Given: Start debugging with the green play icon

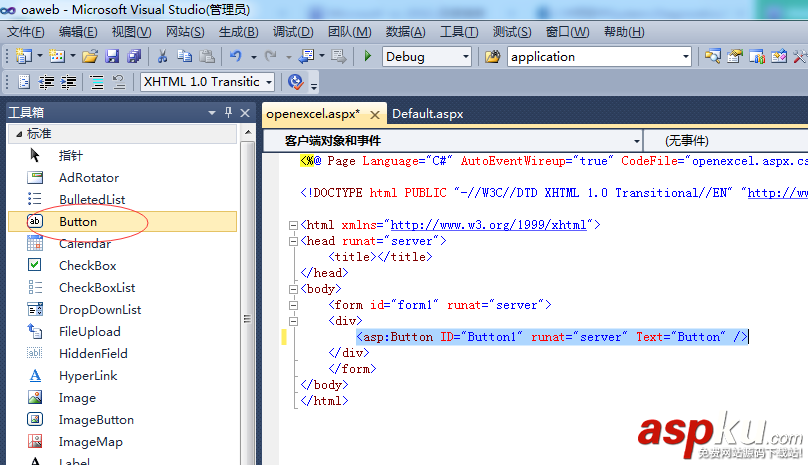Looking at the screenshot, I should [x=367, y=56].
